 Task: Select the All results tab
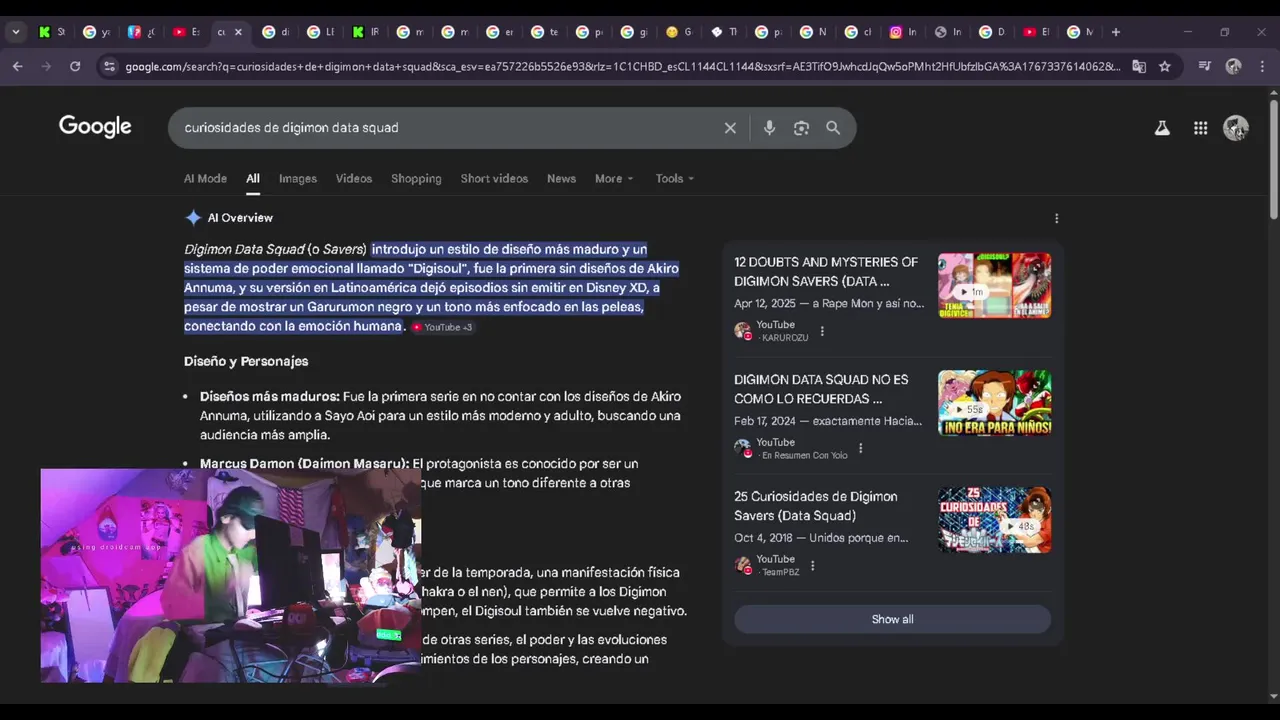pyautogui.click(x=253, y=179)
